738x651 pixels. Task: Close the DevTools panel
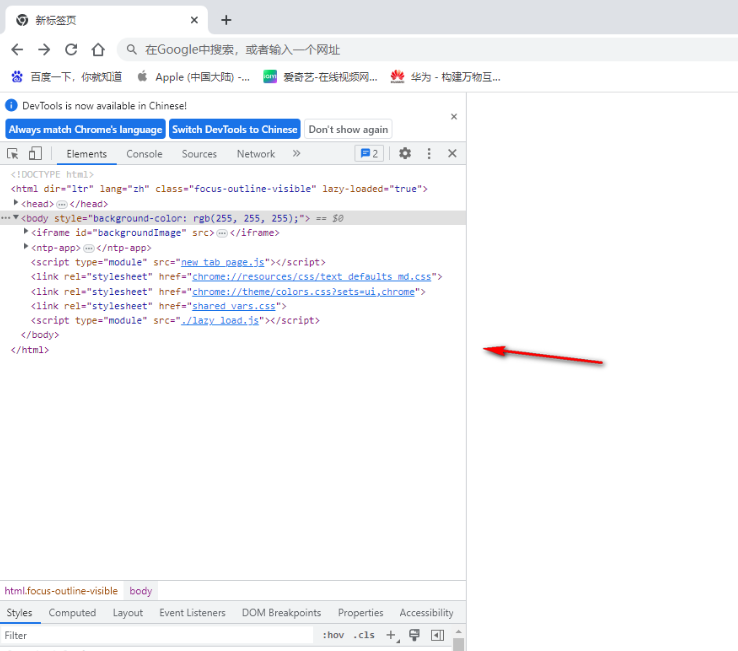click(x=452, y=153)
